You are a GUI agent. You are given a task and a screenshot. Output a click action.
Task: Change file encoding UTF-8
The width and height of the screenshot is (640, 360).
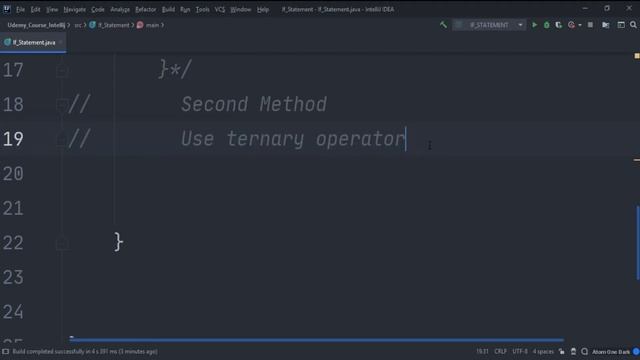[520, 351]
